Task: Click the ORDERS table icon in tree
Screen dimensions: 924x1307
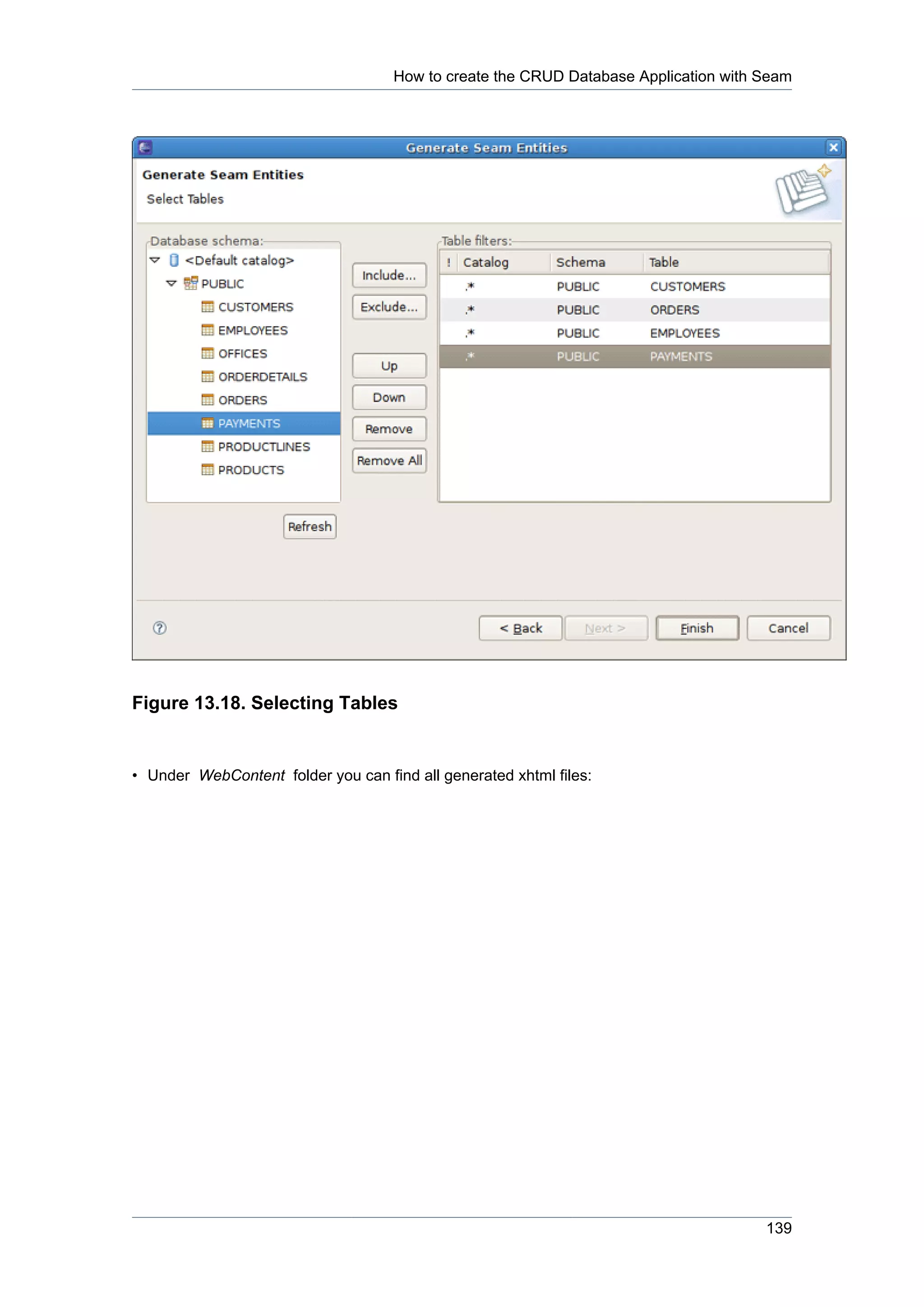Action: (x=208, y=400)
